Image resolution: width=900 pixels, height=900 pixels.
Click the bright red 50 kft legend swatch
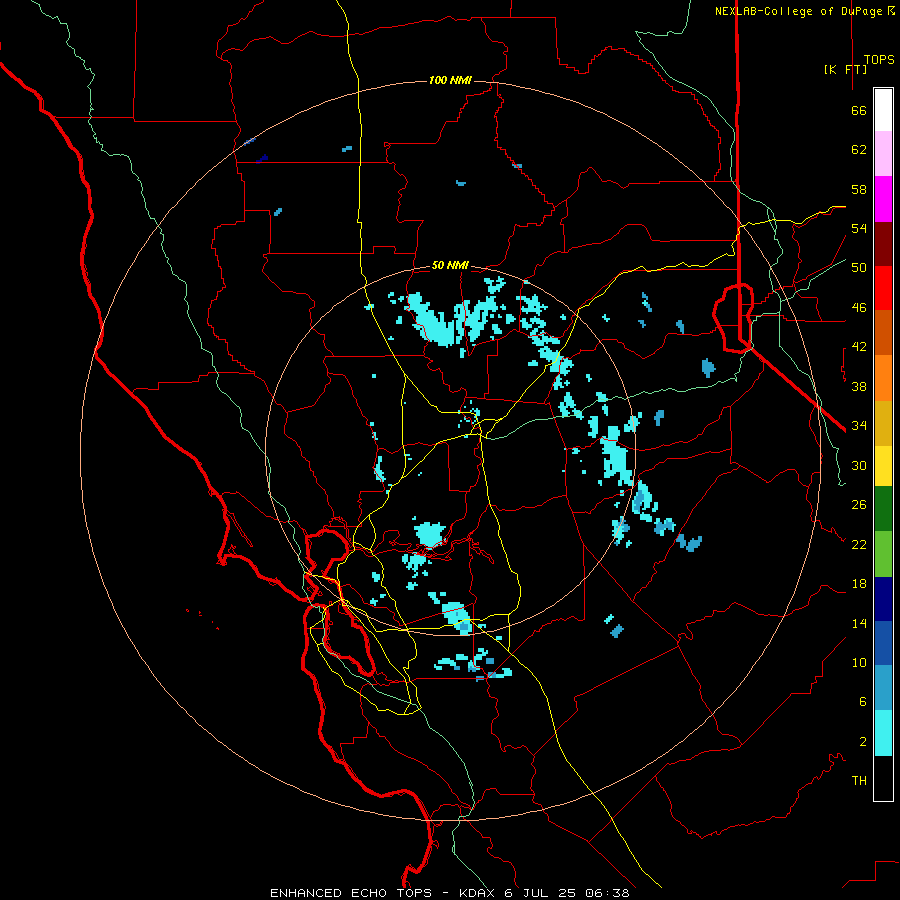tap(883, 288)
